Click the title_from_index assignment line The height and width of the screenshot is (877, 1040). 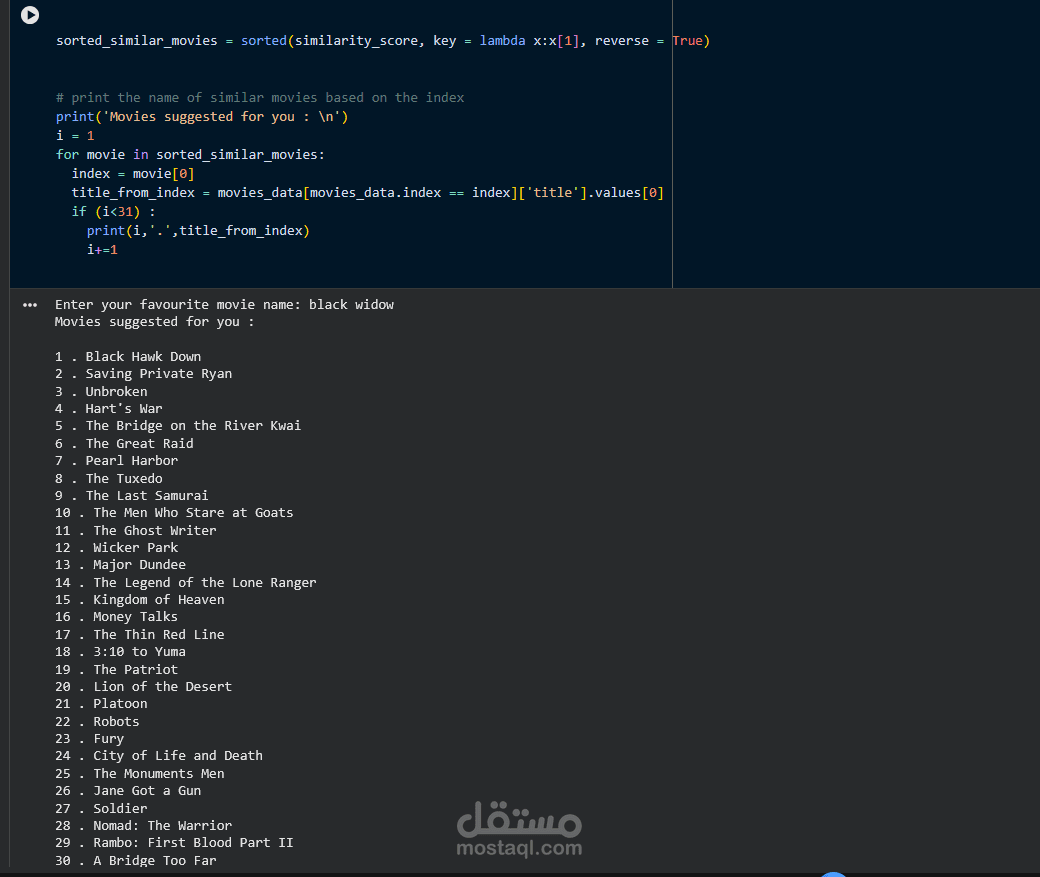click(367, 192)
